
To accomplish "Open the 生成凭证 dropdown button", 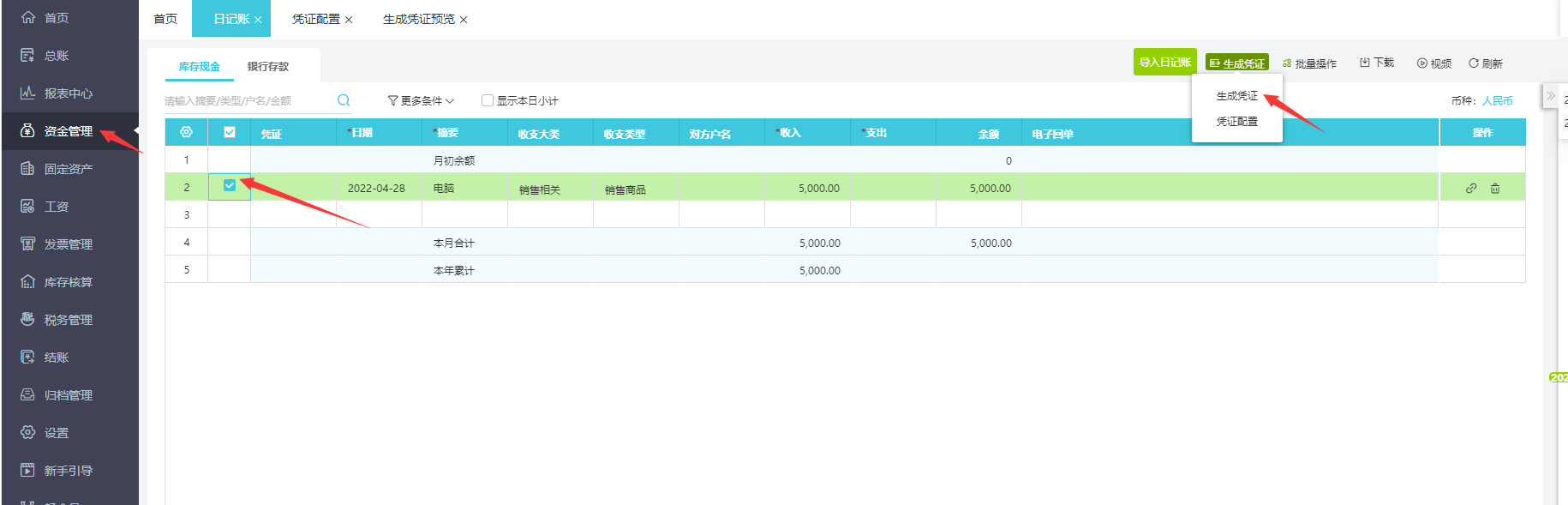I will tap(1236, 63).
